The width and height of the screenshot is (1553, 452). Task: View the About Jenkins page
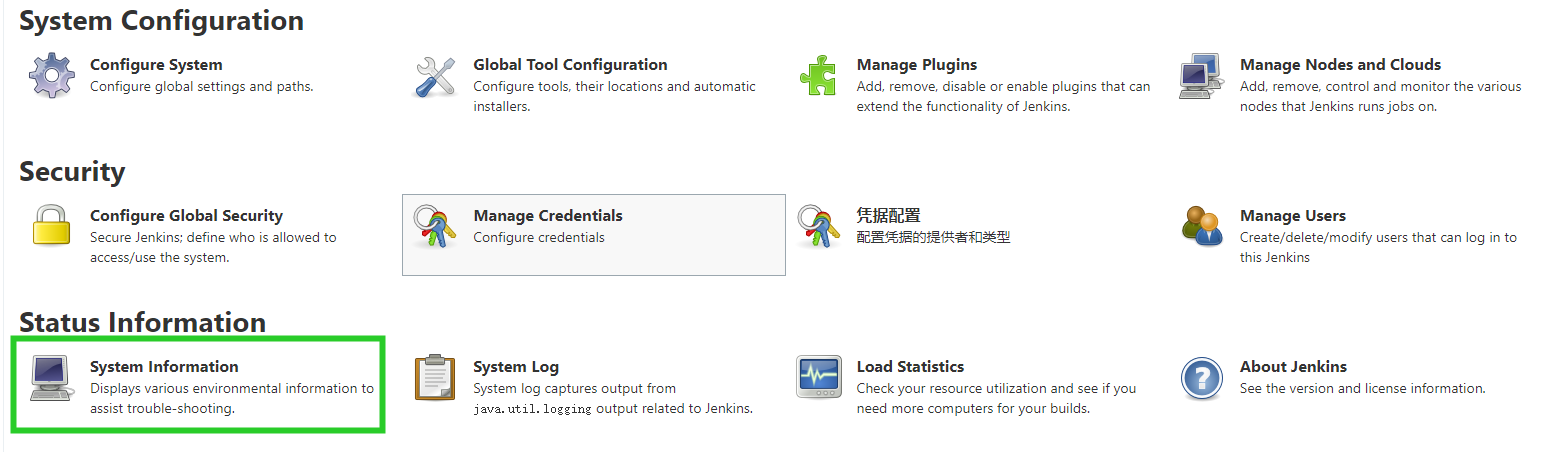[1293, 367]
